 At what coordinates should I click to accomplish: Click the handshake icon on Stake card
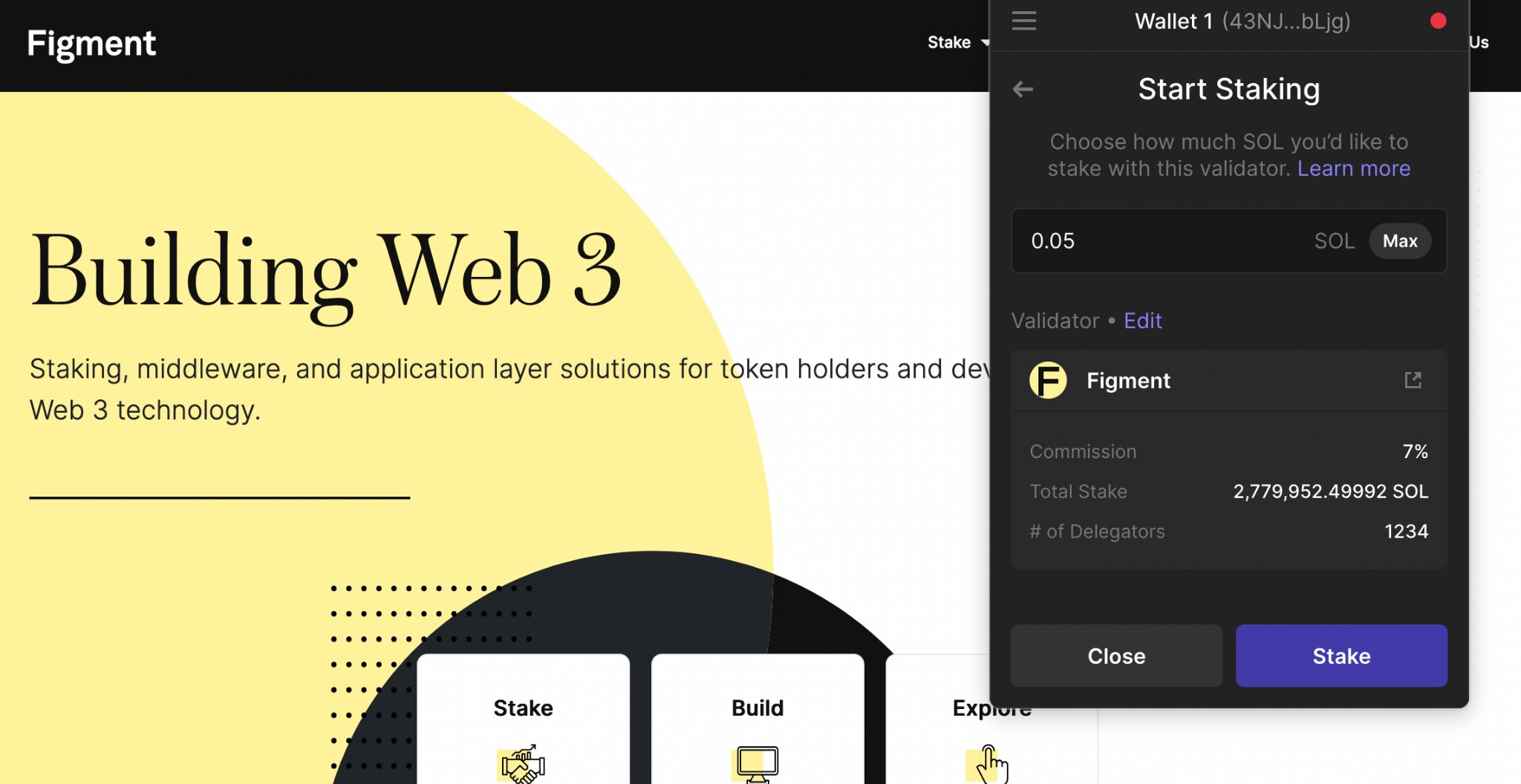pos(522,764)
